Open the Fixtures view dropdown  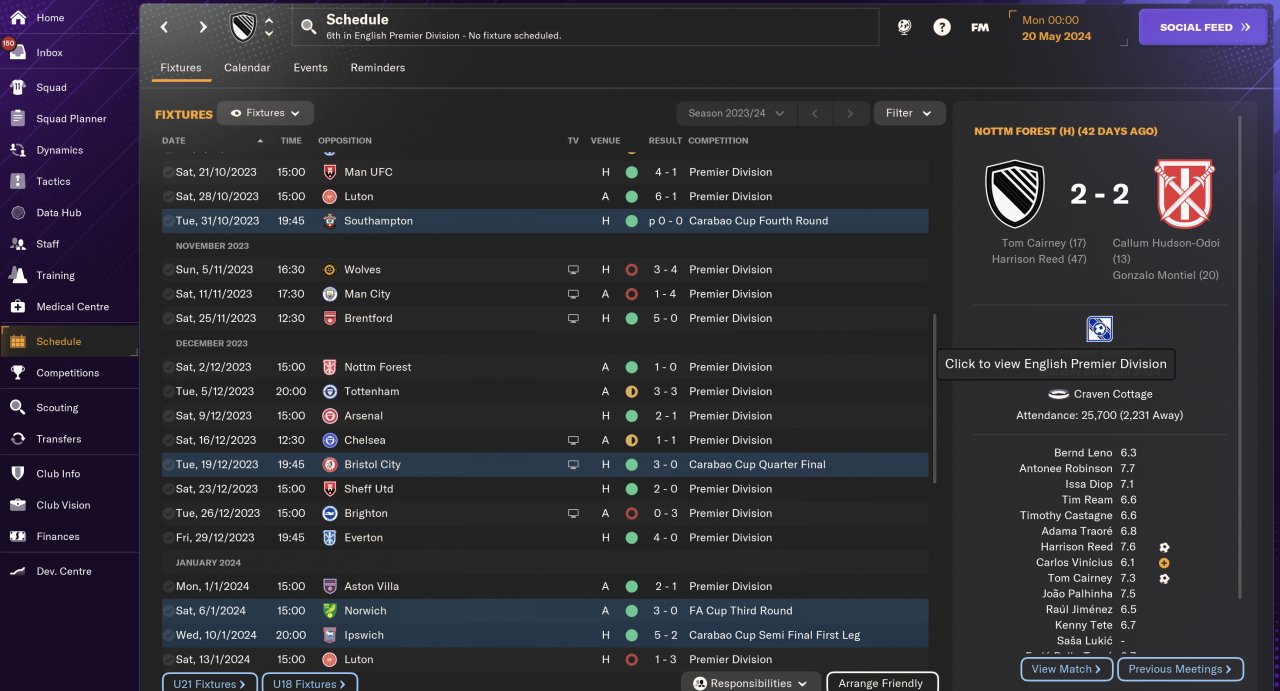265,113
